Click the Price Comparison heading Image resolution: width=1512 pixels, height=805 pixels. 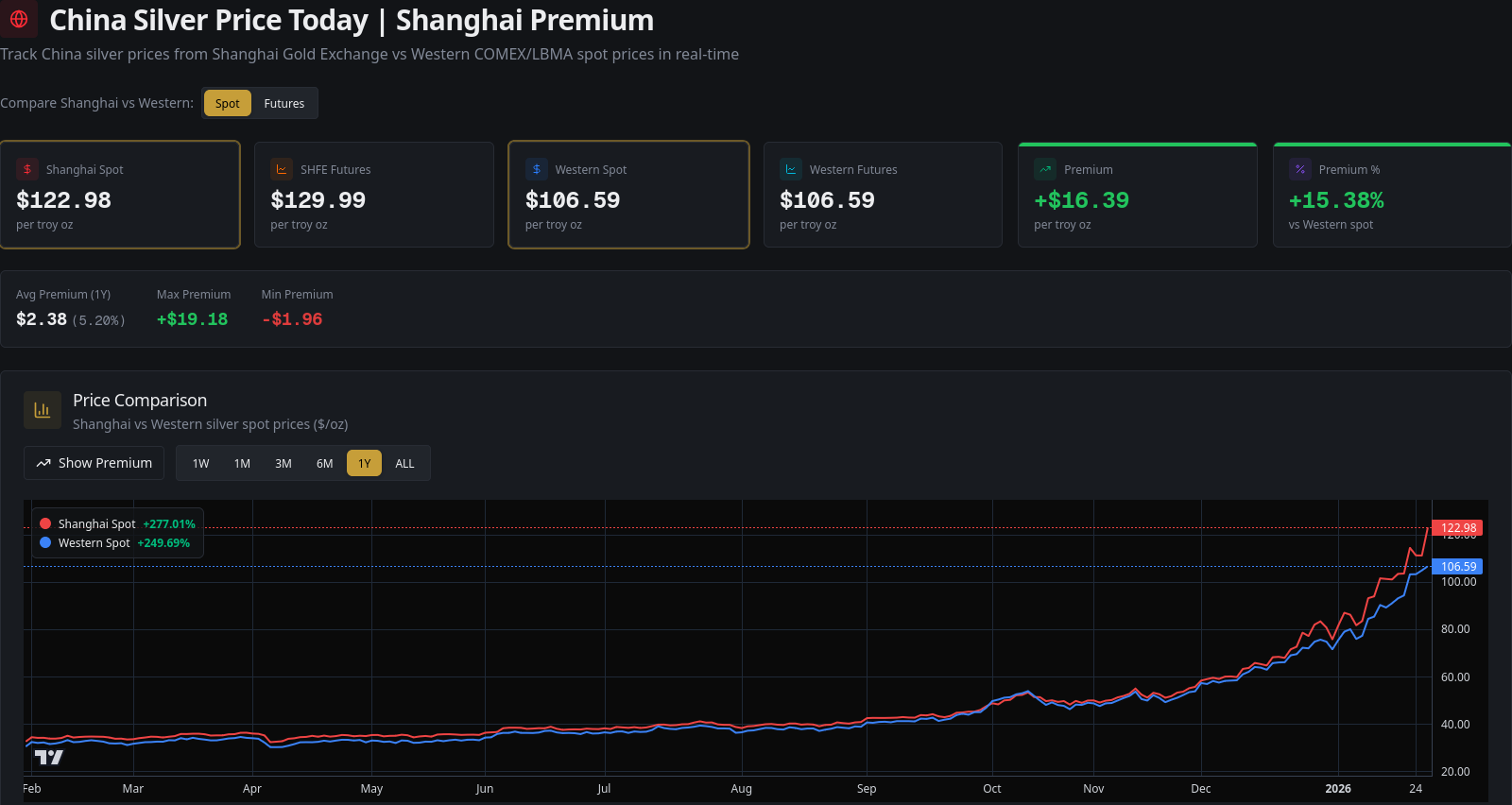pyautogui.click(x=140, y=401)
